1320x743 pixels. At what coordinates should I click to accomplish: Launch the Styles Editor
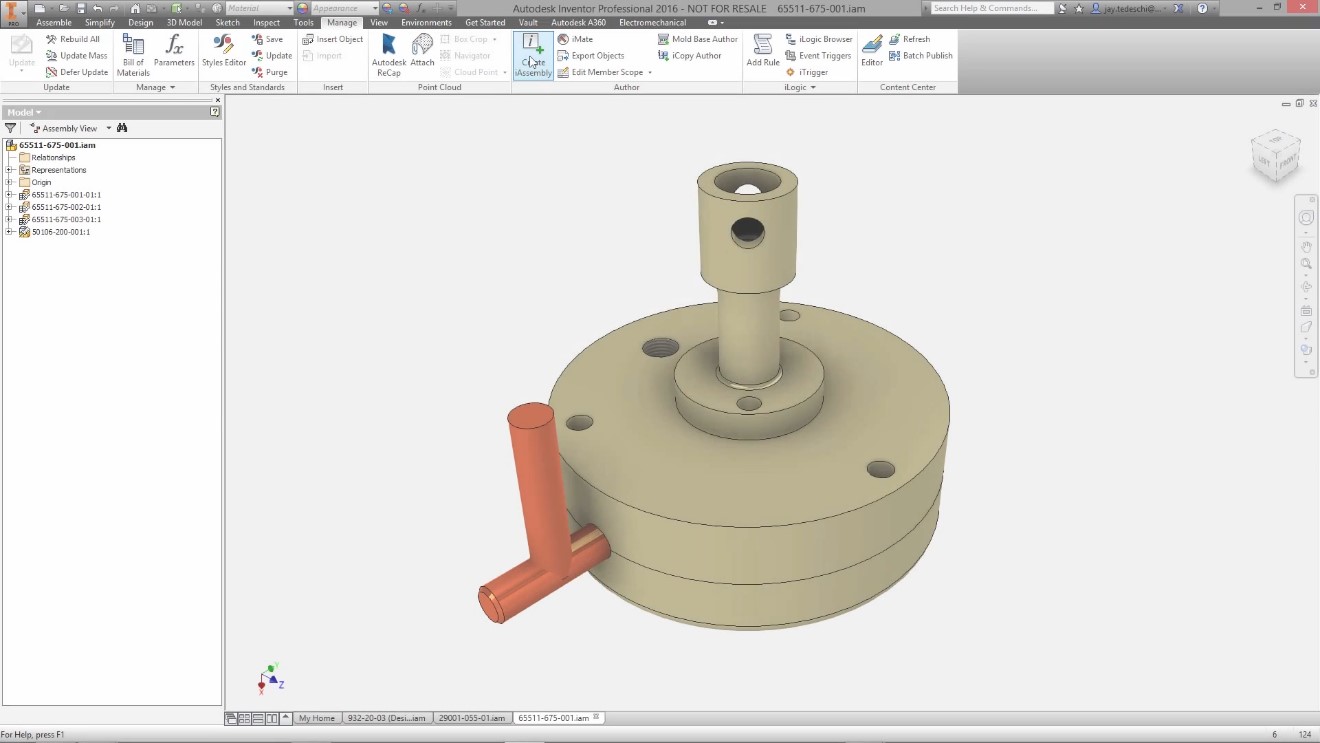[224, 51]
